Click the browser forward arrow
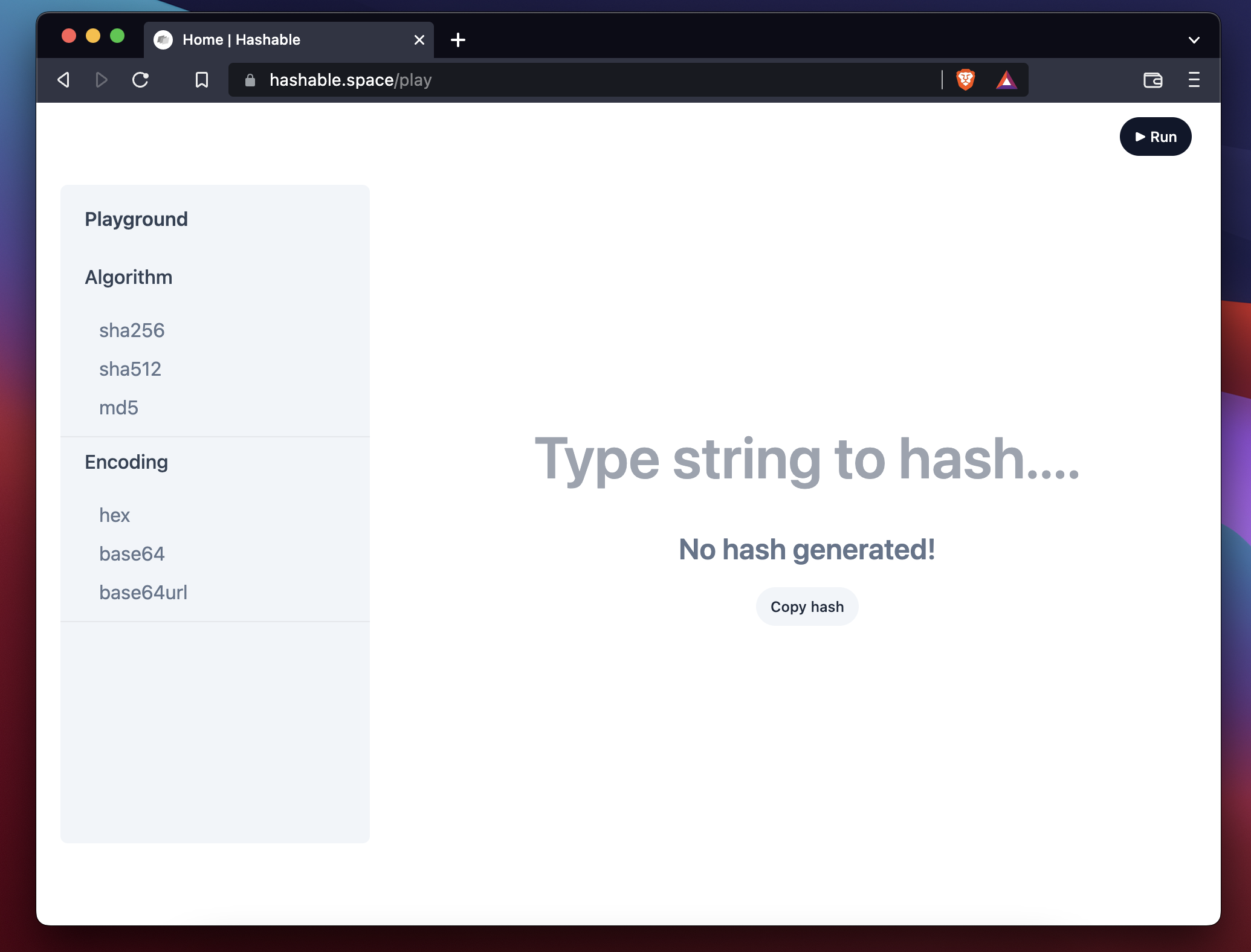This screenshot has height=952, width=1251. 102,80
